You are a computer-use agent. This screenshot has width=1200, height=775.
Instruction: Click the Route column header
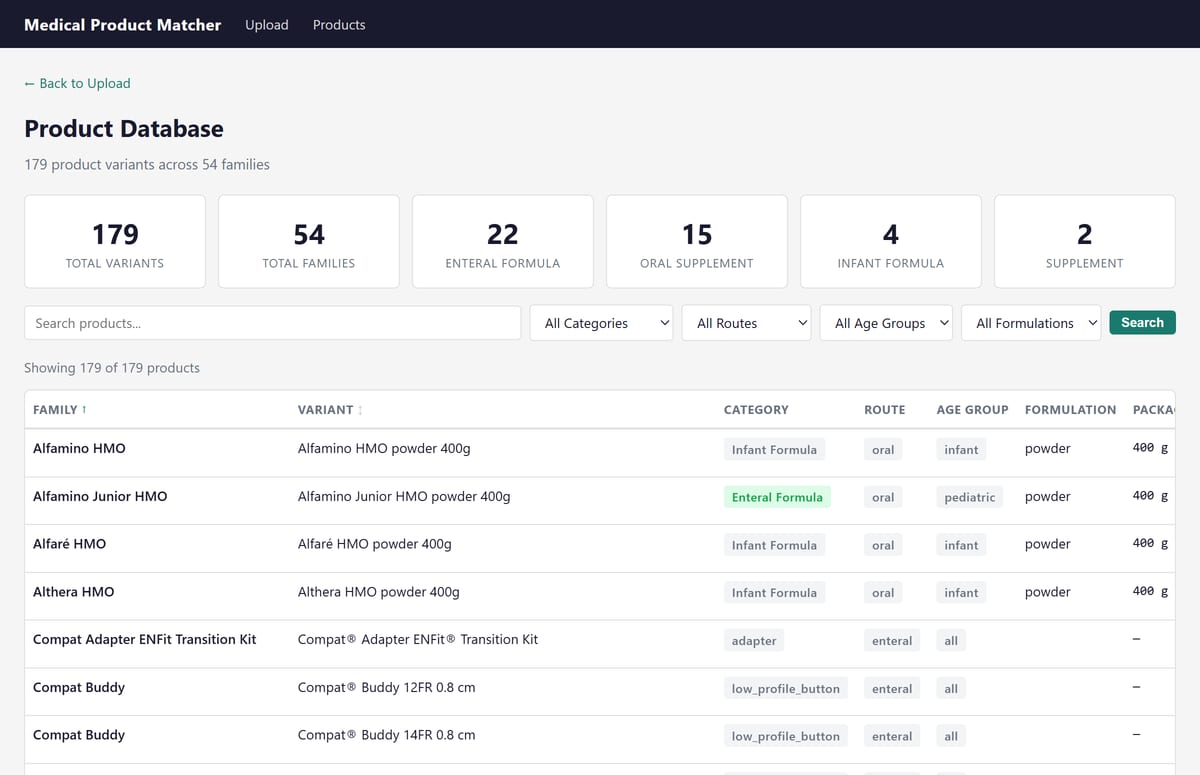point(885,410)
